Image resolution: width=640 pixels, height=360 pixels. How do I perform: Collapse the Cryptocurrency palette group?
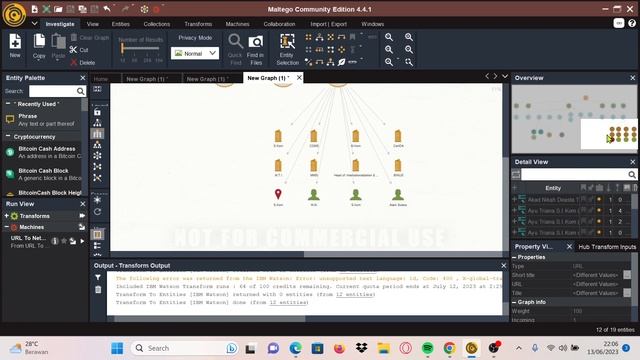(8, 136)
